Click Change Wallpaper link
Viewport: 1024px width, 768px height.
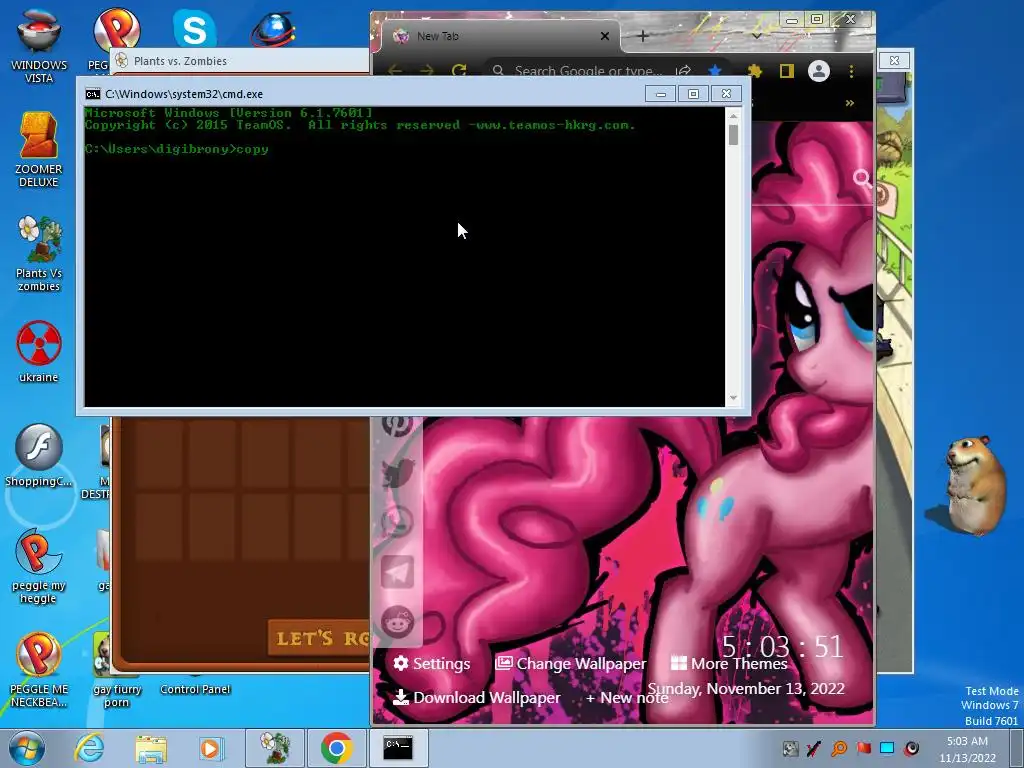click(x=571, y=664)
